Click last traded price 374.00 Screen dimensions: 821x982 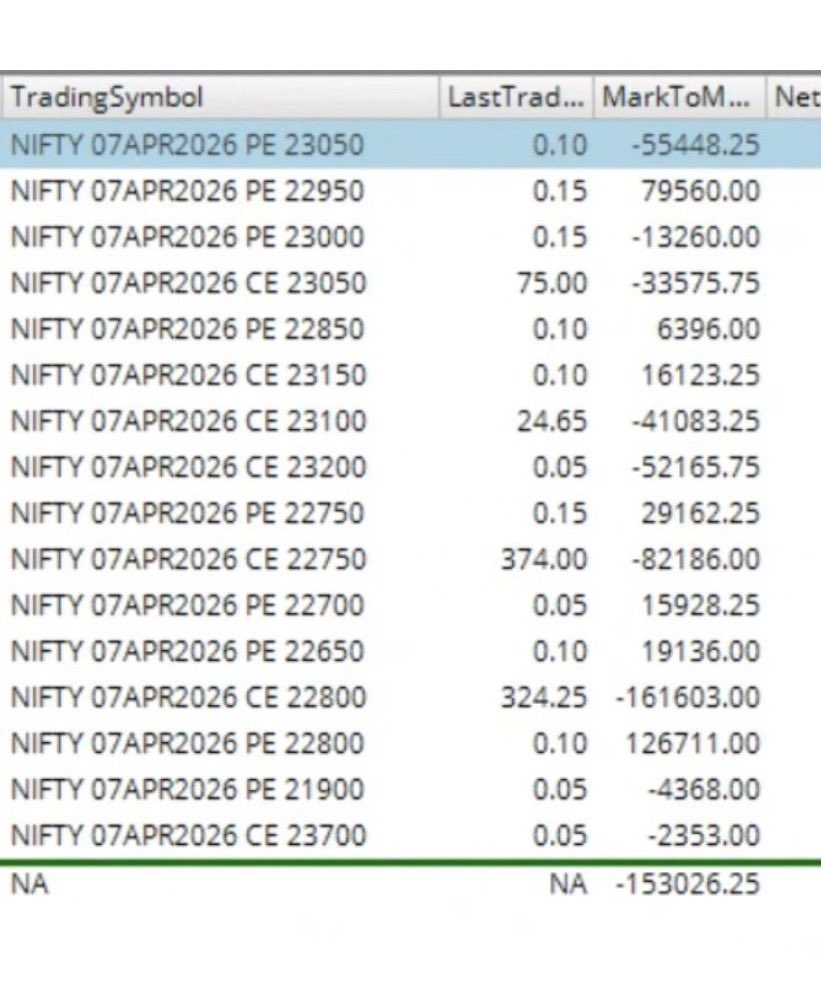(544, 559)
